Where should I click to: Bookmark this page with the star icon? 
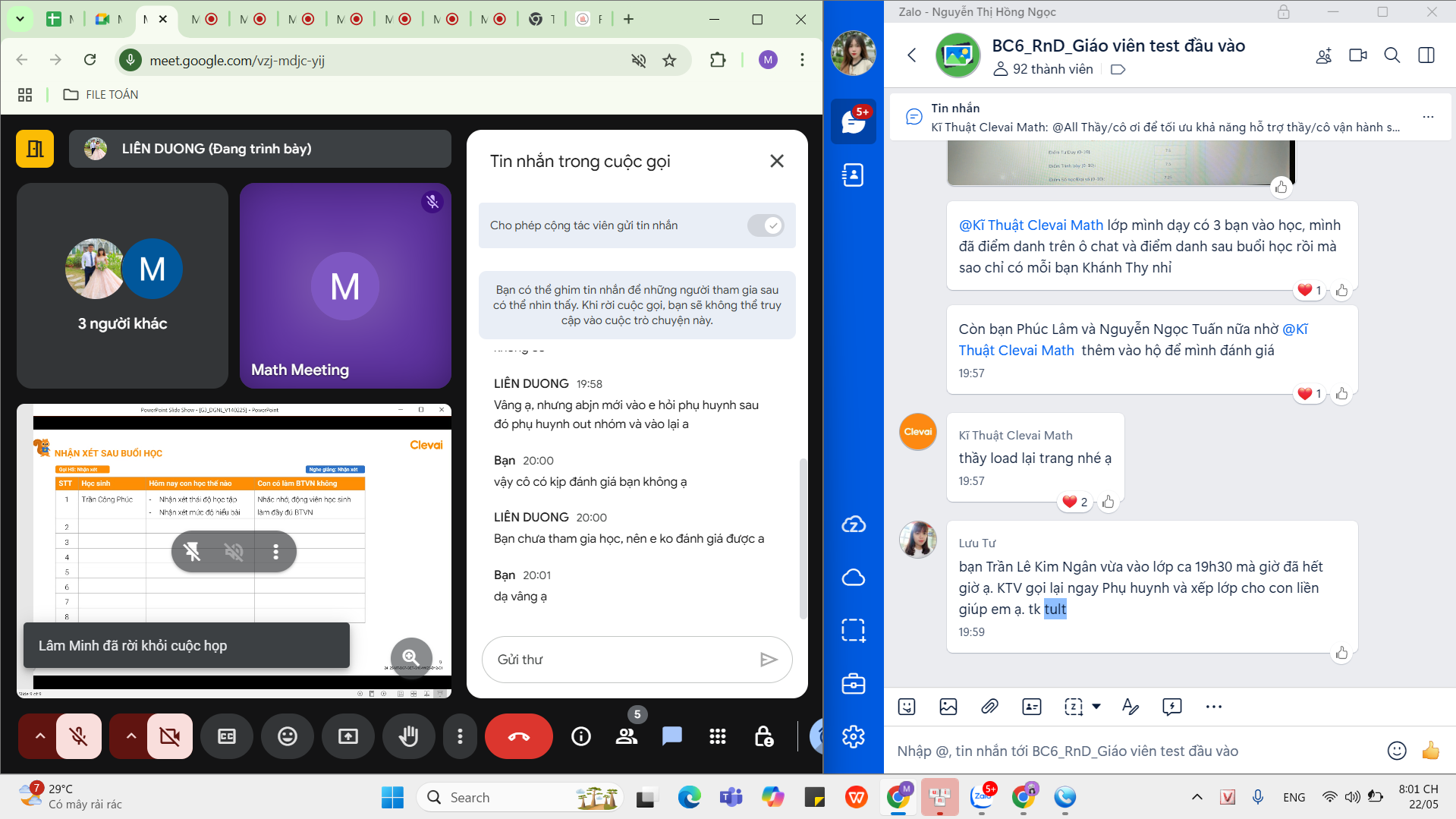pos(669,60)
